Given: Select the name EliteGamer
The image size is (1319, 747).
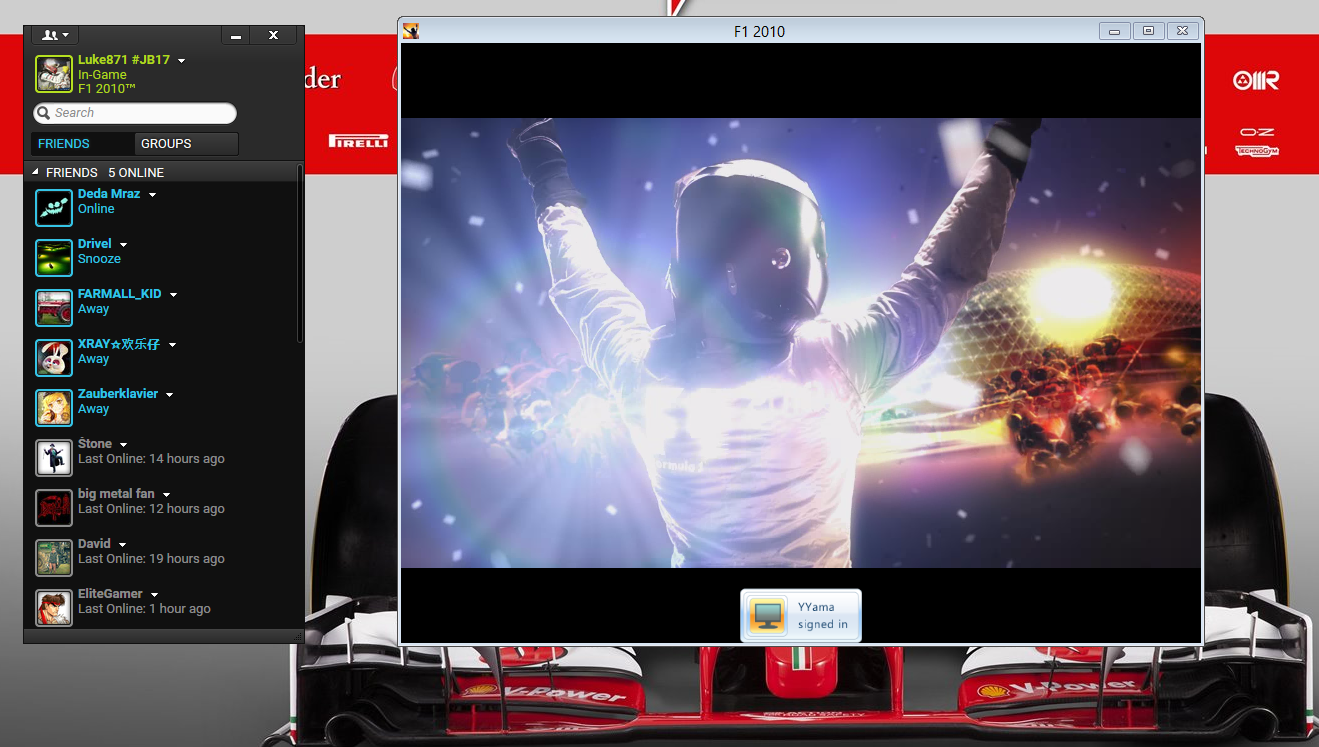Looking at the screenshot, I should (x=110, y=594).
